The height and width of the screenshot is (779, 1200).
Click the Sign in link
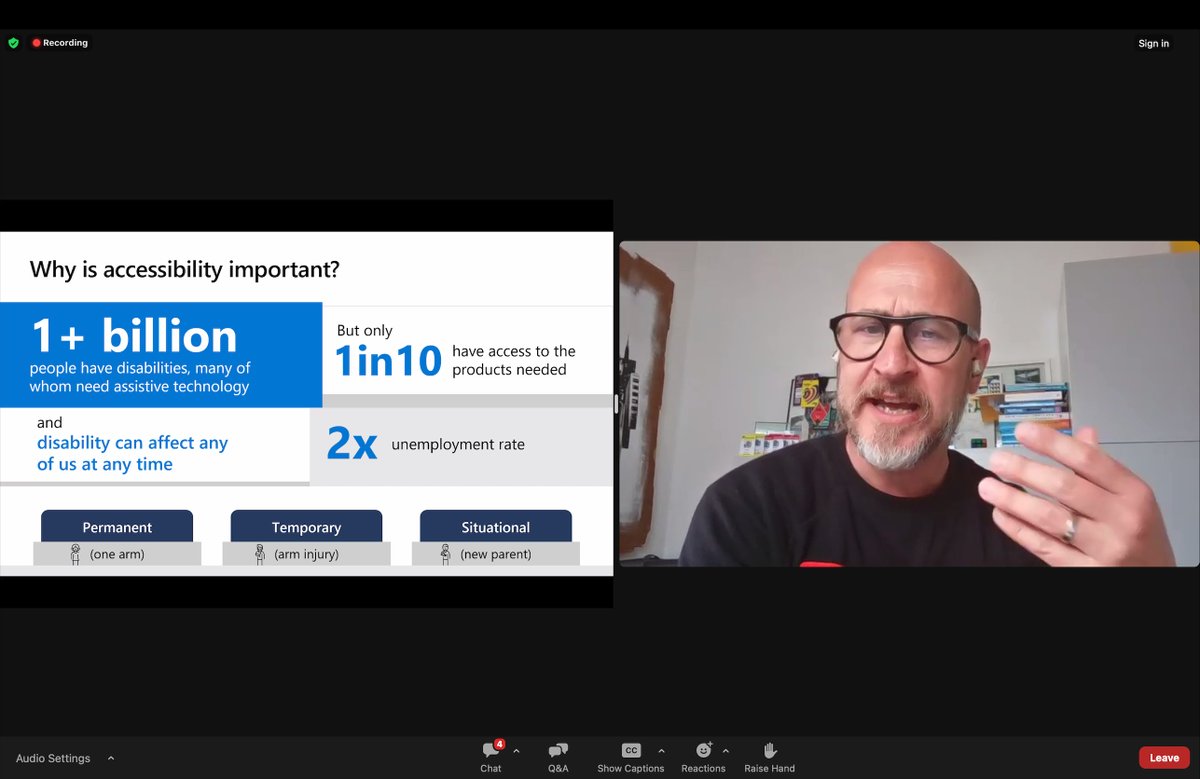pyautogui.click(x=1153, y=43)
